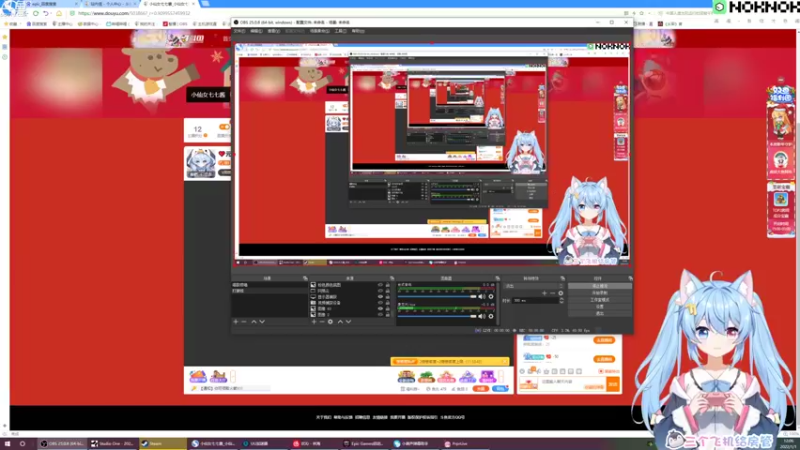
Task: Click OBS Studio Mode button in Controls
Action: [599, 299]
